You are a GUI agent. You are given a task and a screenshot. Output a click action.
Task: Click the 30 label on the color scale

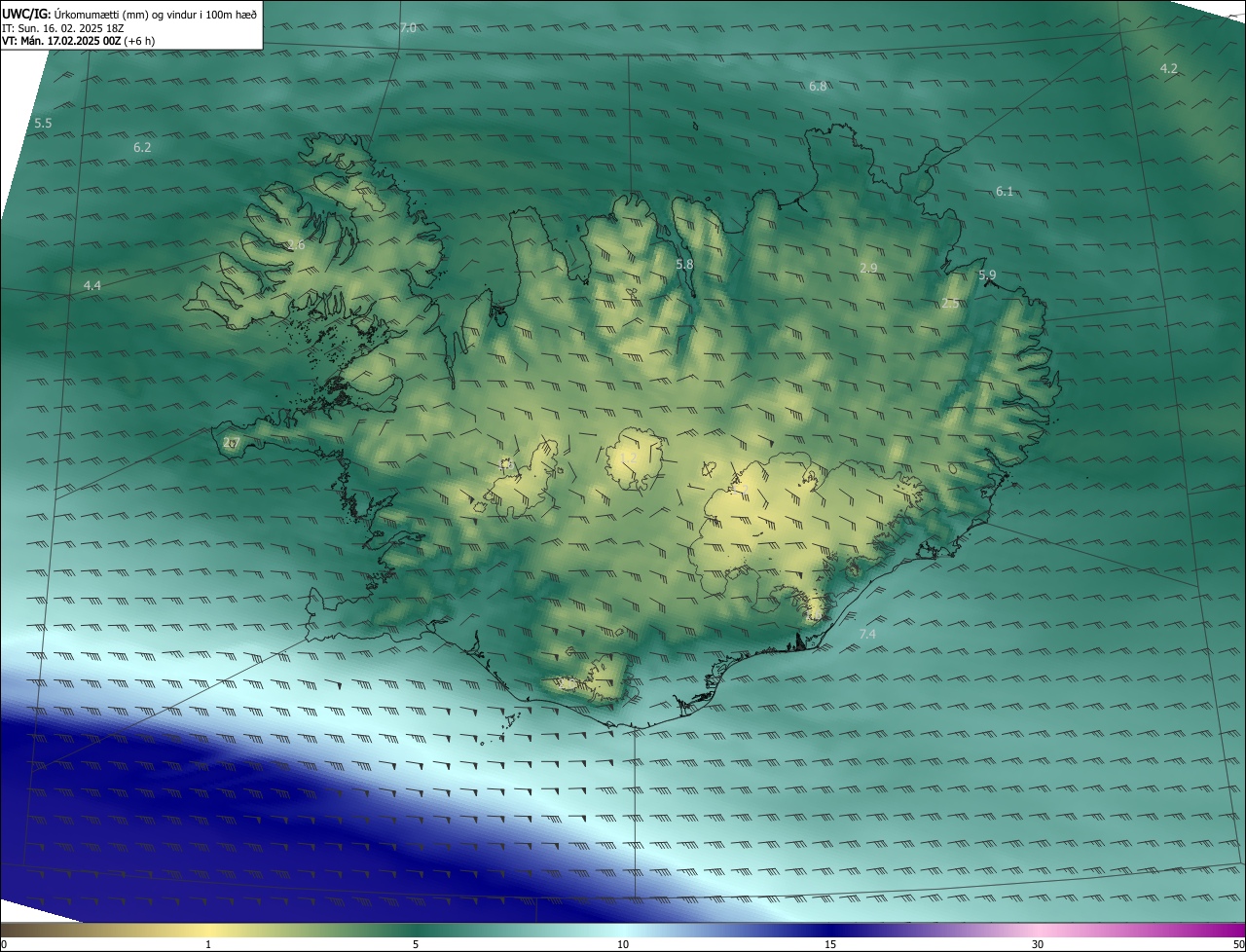[x=1038, y=944]
